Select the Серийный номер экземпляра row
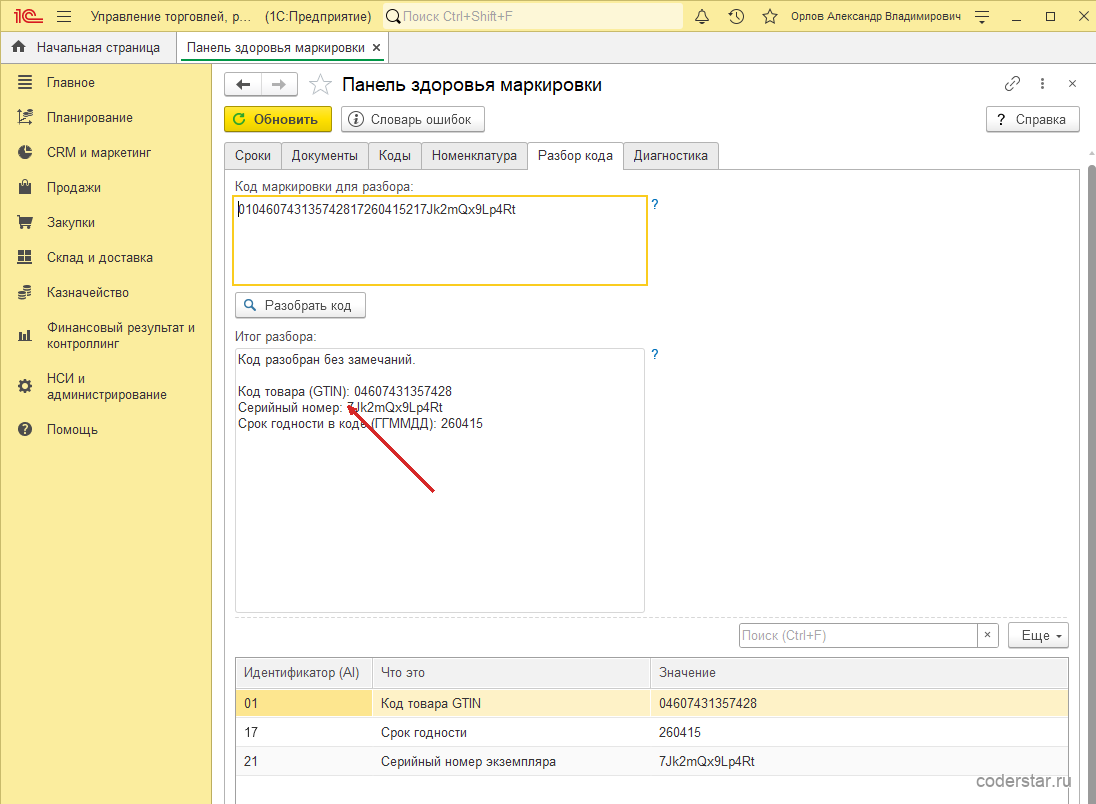The width and height of the screenshot is (1096, 804). [651, 761]
